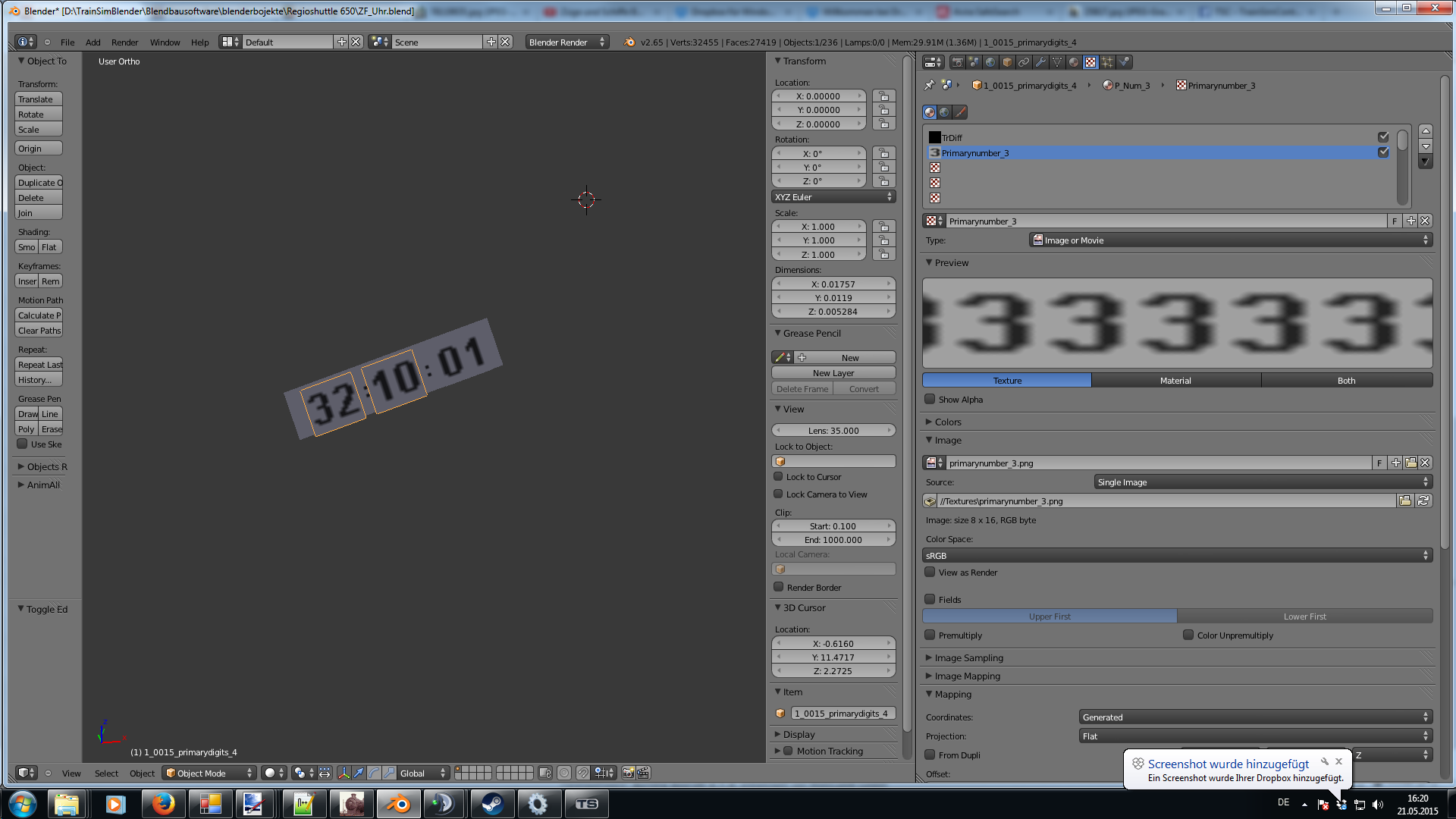This screenshot has width=1456, height=819.
Task: Click the browse image file folder icon
Action: pyautogui.click(x=1405, y=500)
